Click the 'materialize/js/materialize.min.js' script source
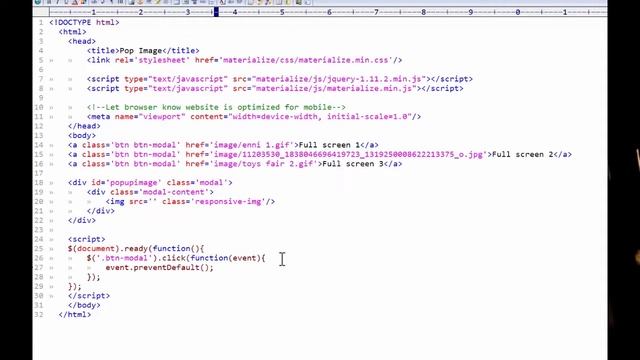This screenshot has height=360, width=640. coord(334,88)
